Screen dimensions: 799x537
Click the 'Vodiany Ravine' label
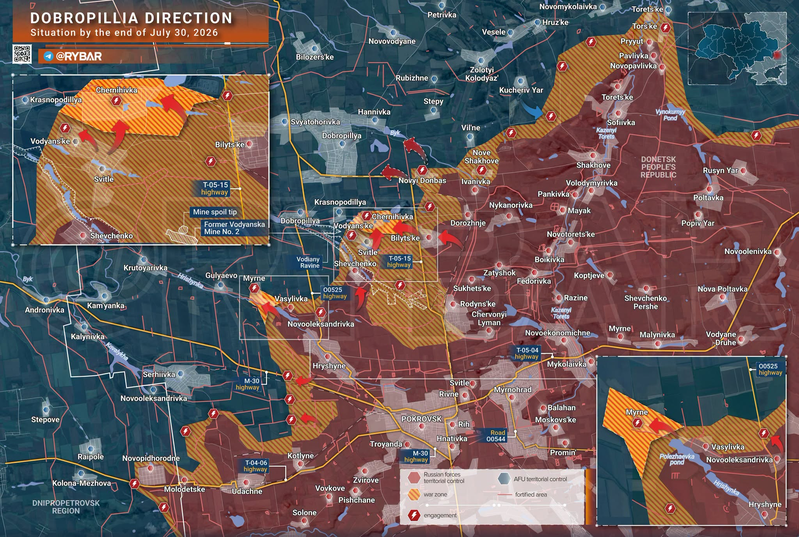point(308,262)
